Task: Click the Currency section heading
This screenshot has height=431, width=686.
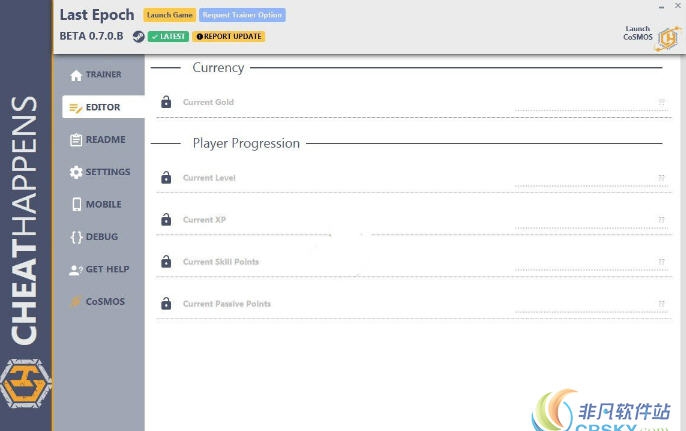Action: 218,68
